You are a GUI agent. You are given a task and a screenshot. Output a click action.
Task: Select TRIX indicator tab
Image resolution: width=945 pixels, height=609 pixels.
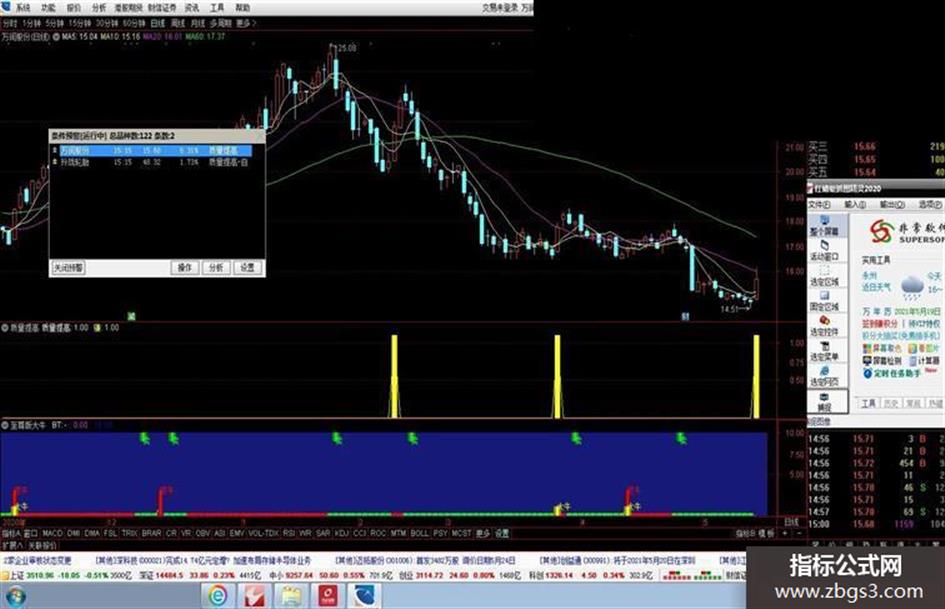(130, 534)
